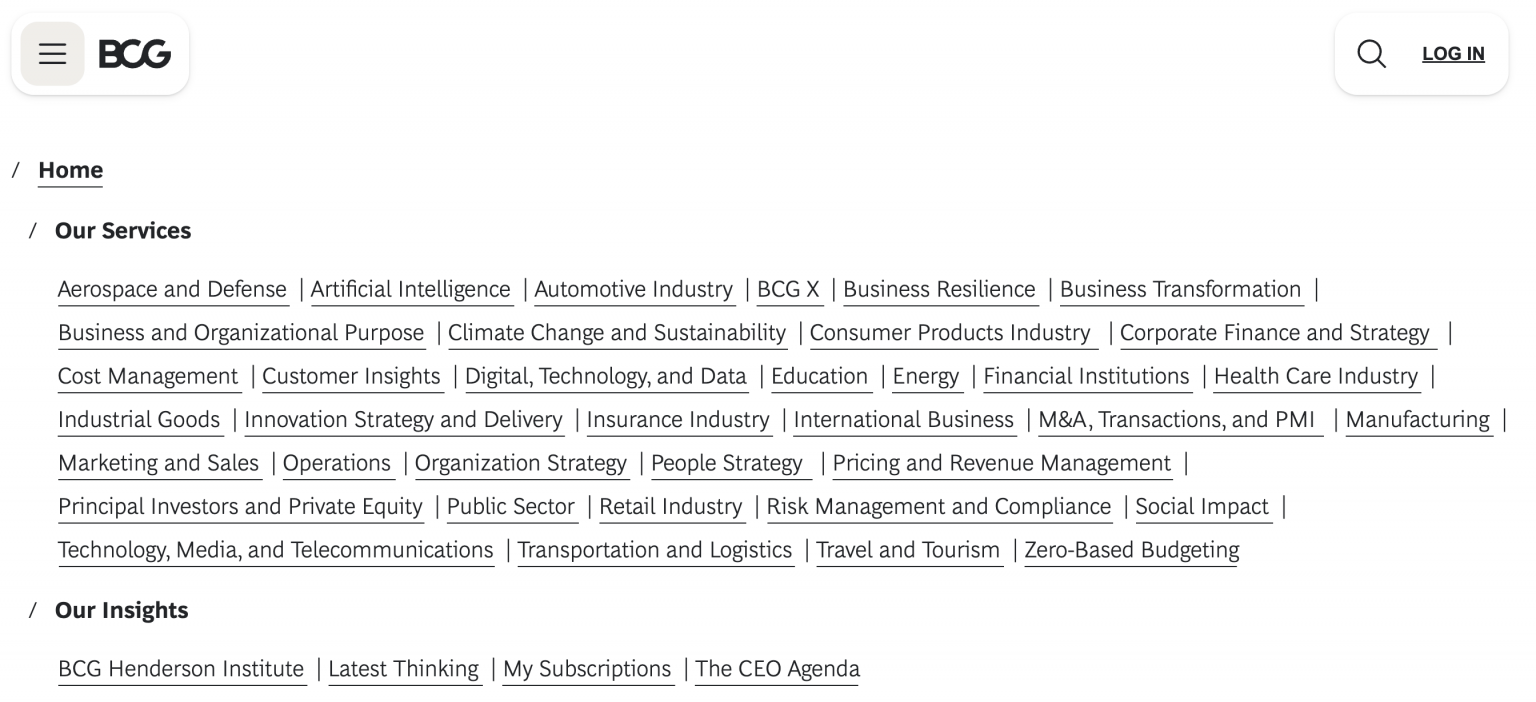This screenshot has height=702, width=1536.
Task: Open the search magnifier icon
Action: tap(1371, 54)
